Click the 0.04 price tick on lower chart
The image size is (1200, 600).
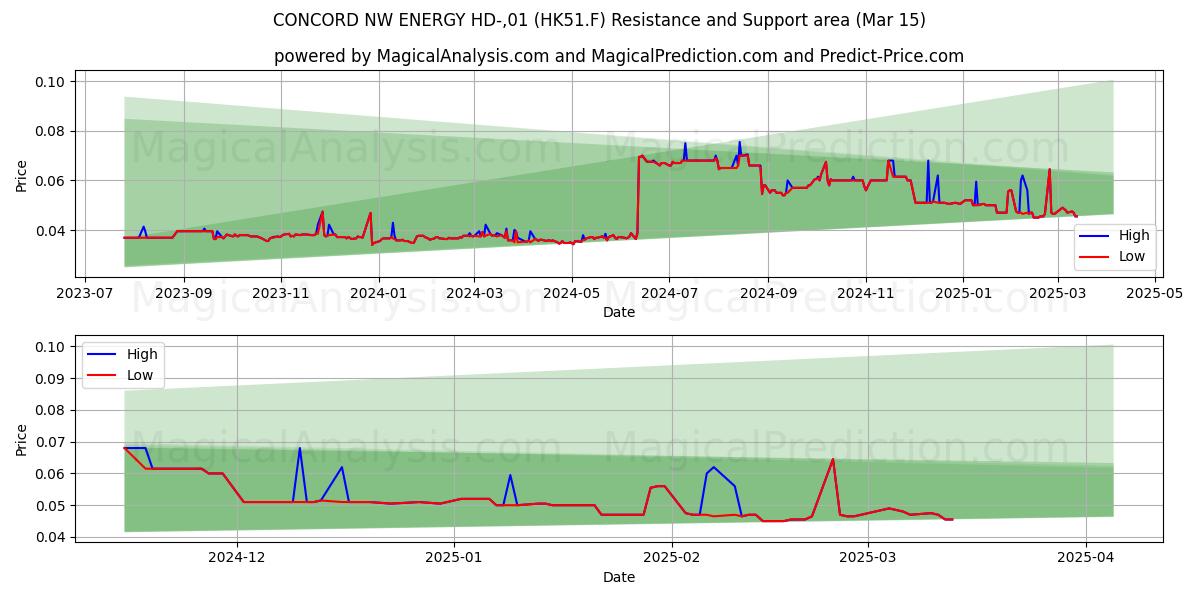click(51, 538)
